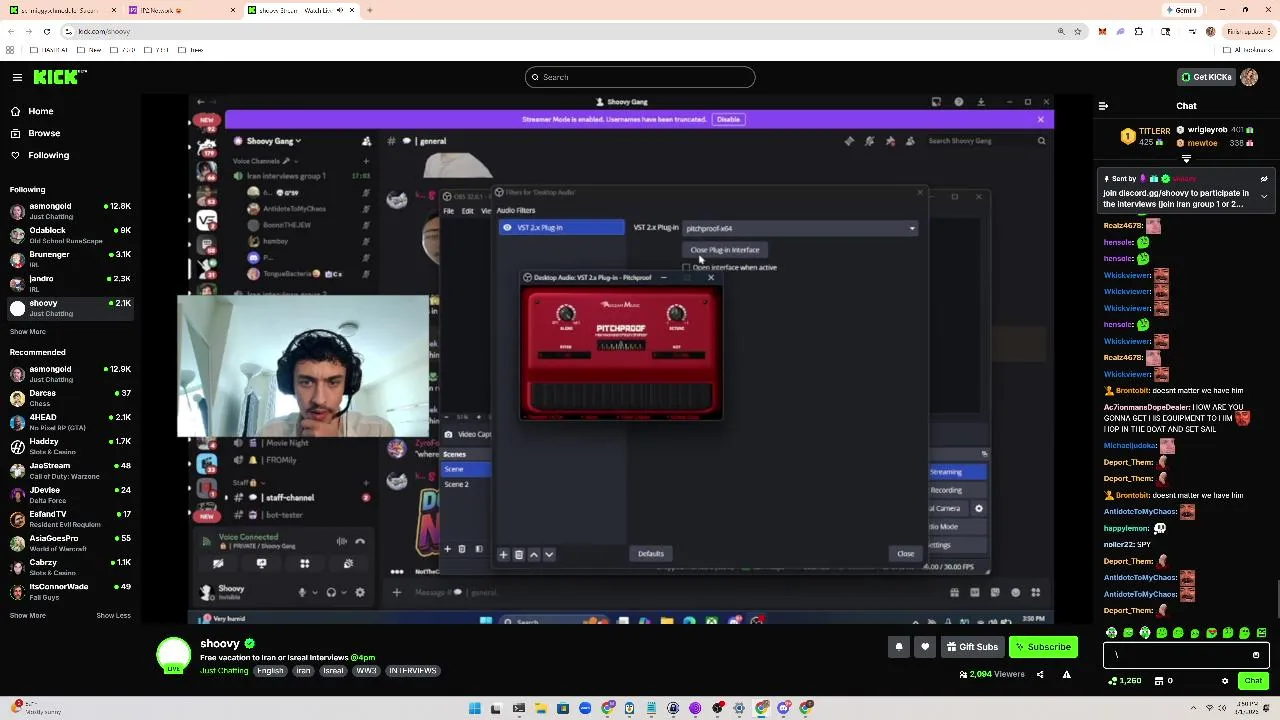Disable Streamer Mode in Discord banner
Viewport: 1280px width, 720px height.
(728, 119)
